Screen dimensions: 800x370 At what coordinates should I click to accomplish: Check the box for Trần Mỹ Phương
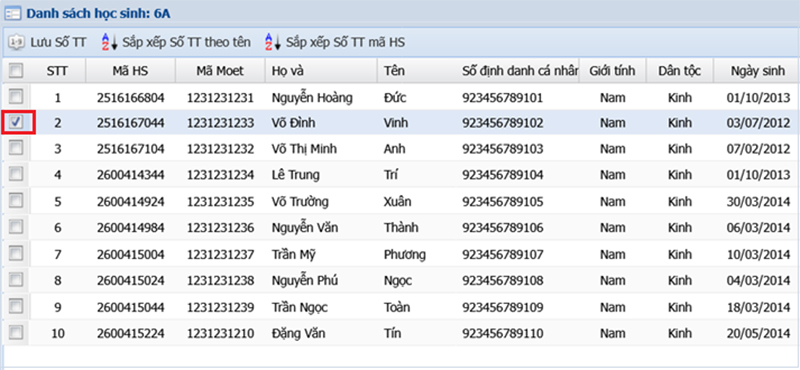point(16,253)
